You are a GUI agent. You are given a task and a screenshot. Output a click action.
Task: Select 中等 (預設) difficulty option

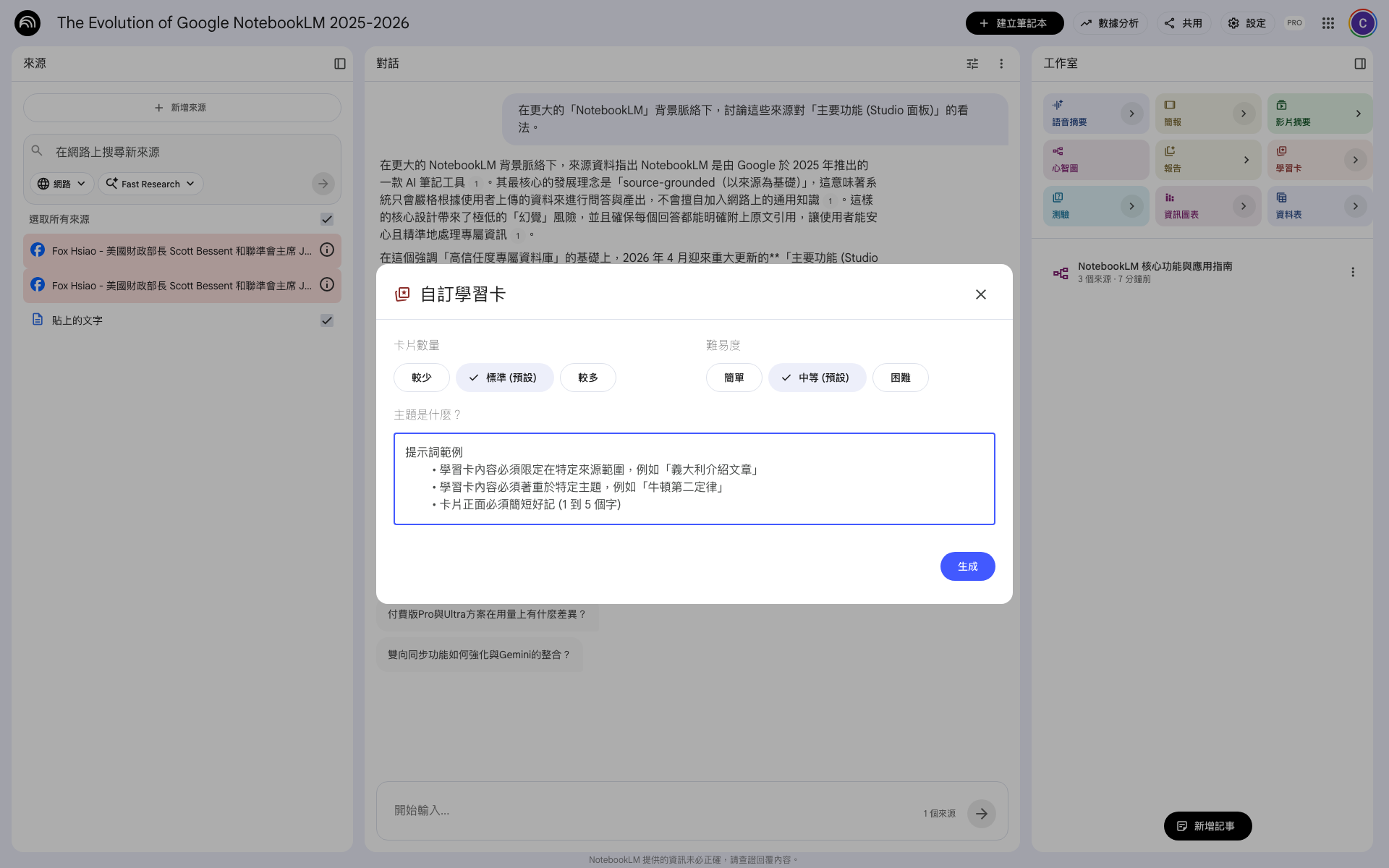click(817, 378)
